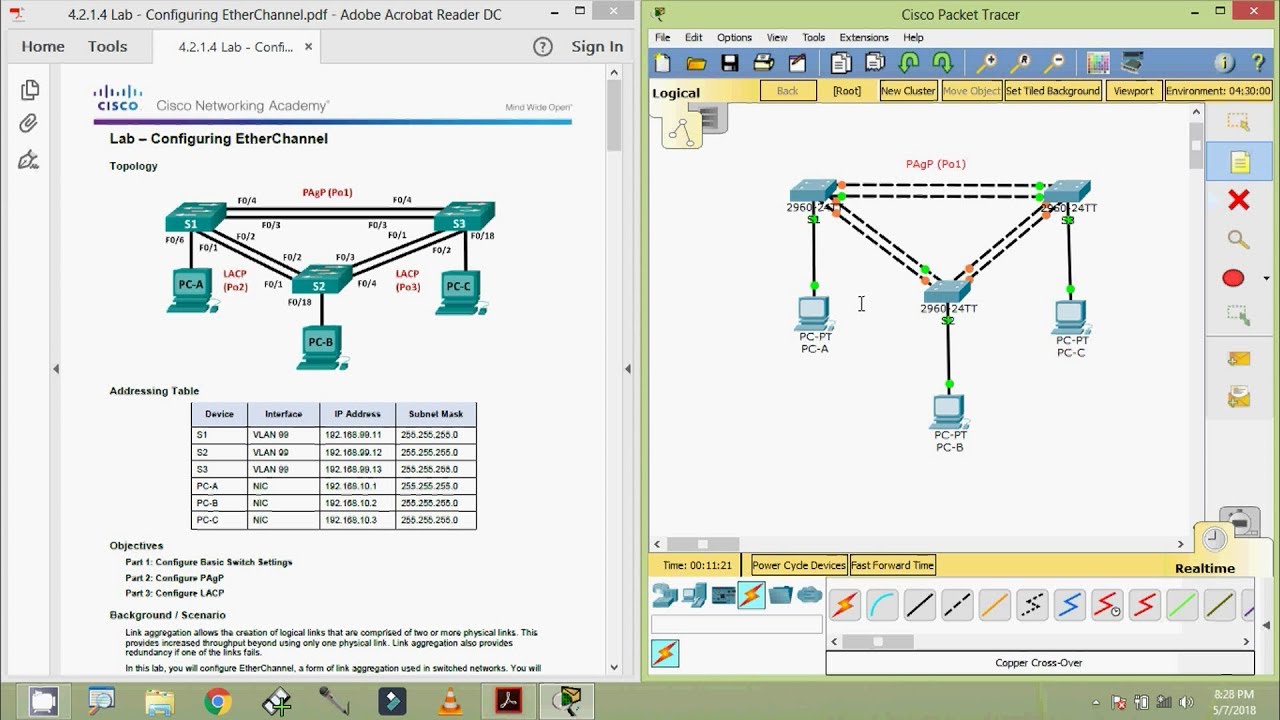The width and height of the screenshot is (1280, 720).
Task: Click the Viewport button
Action: click(1133, 91)
